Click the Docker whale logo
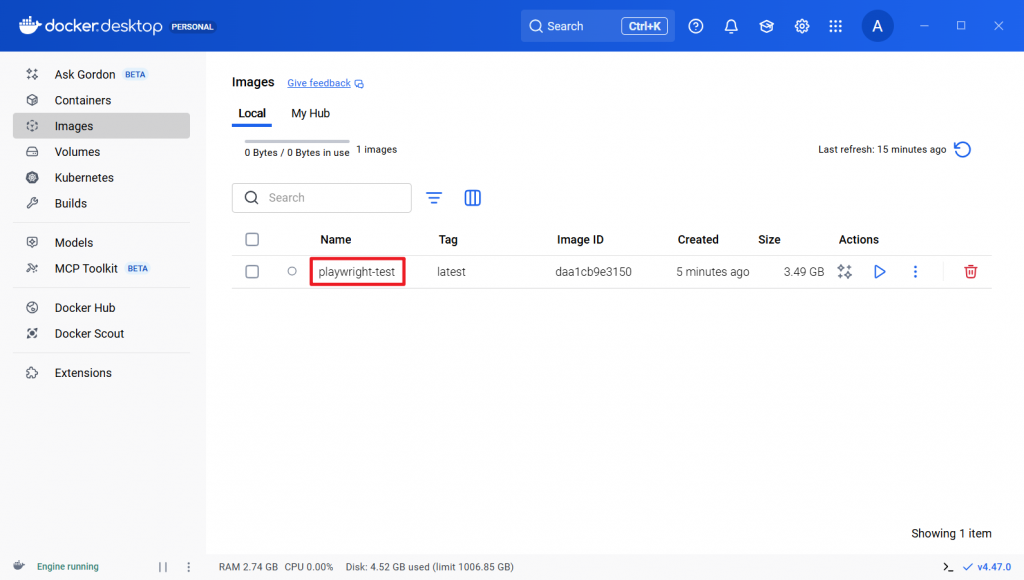 pyautogui.click(x=29, y=25)
